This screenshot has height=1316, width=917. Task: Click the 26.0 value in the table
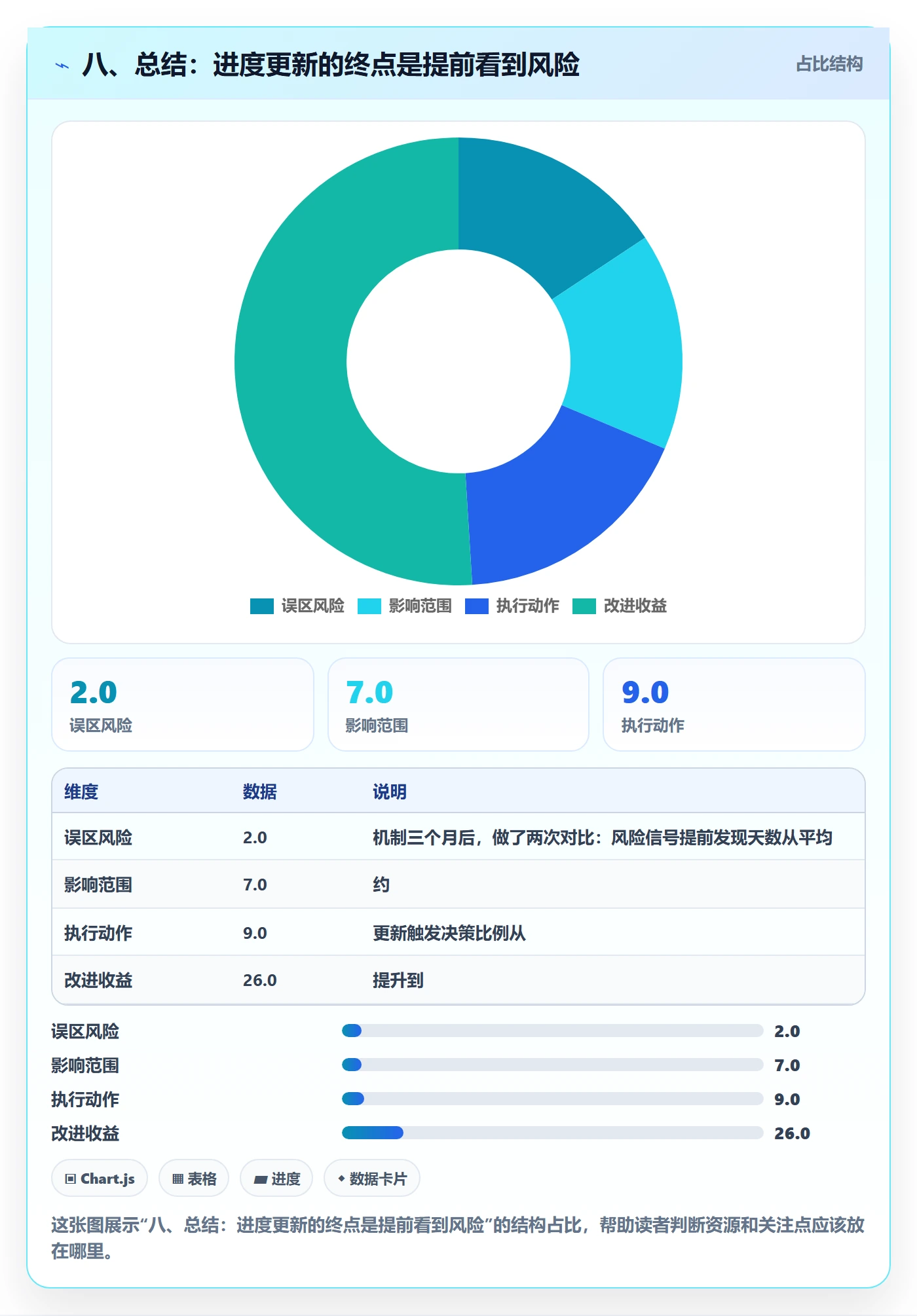[x=260, y=980]
